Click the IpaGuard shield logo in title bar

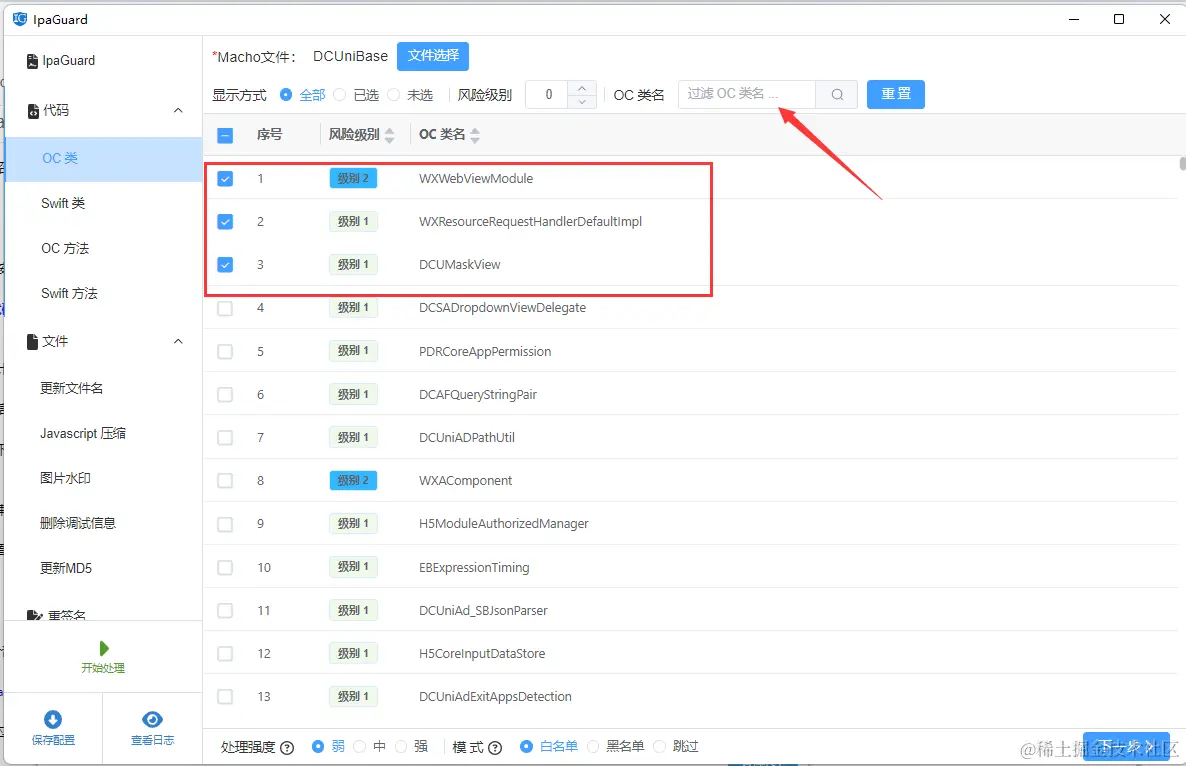coord(20,19)
